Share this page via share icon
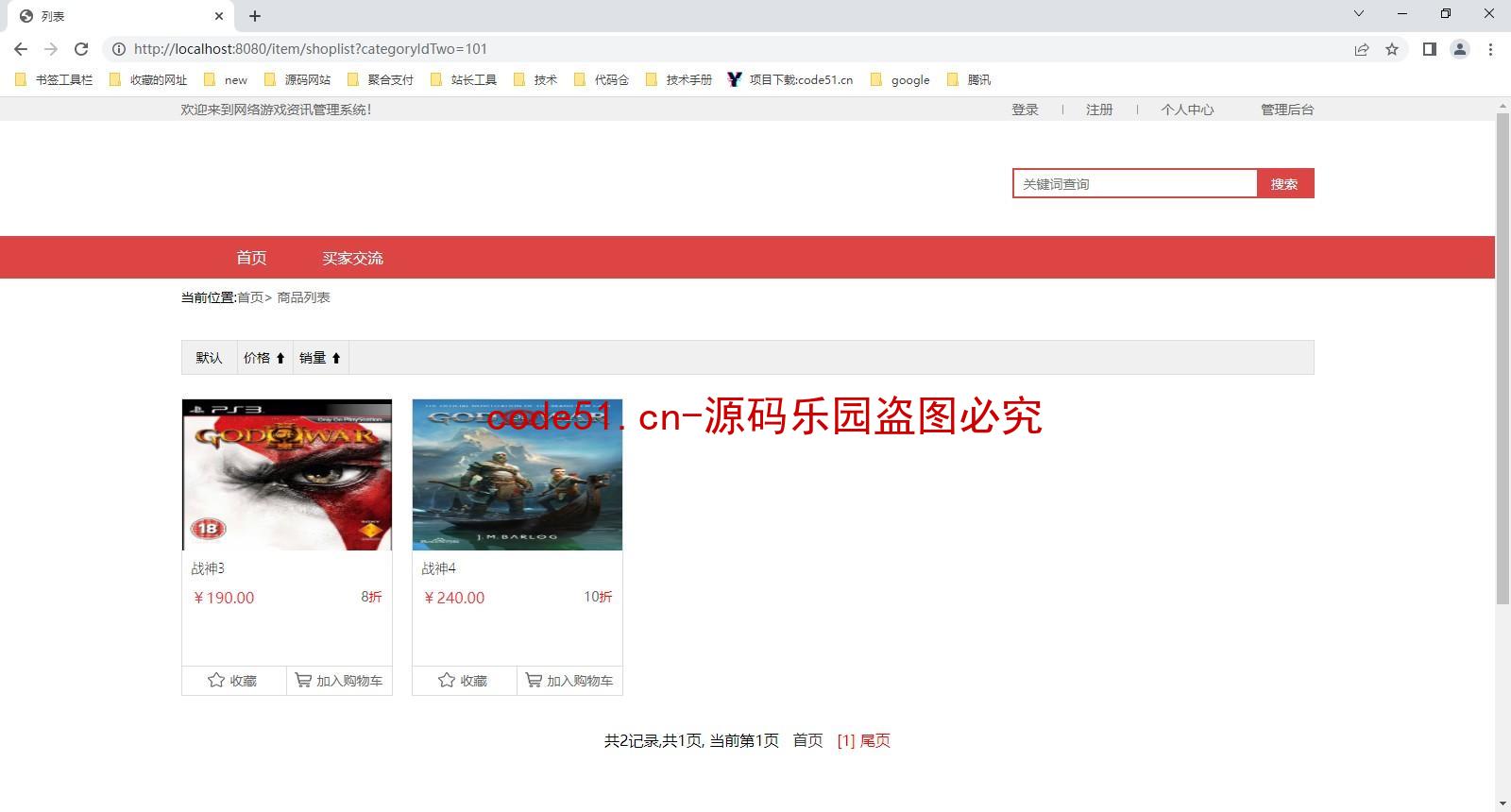Screen dimensions: 1511x812 pos(1362,49)
